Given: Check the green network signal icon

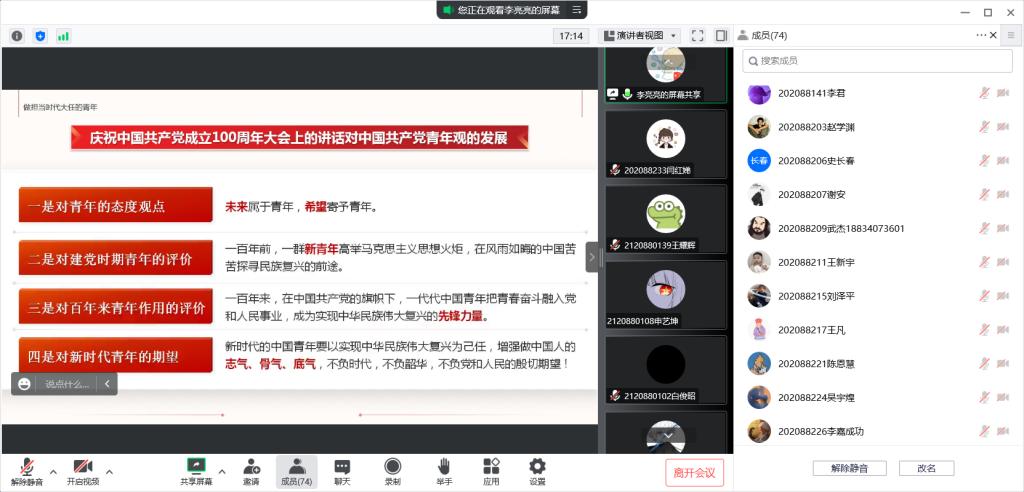Looking at the screenshot, I should coord(63,36).
